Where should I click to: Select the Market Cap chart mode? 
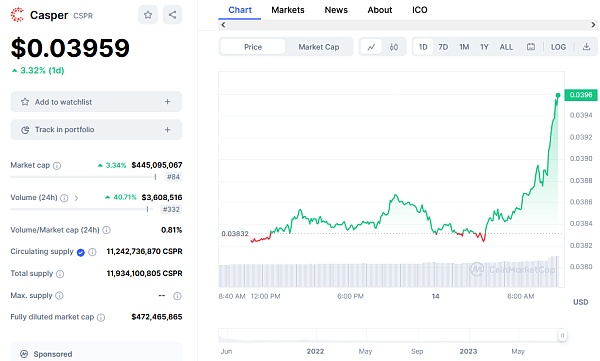coord(319,47)
